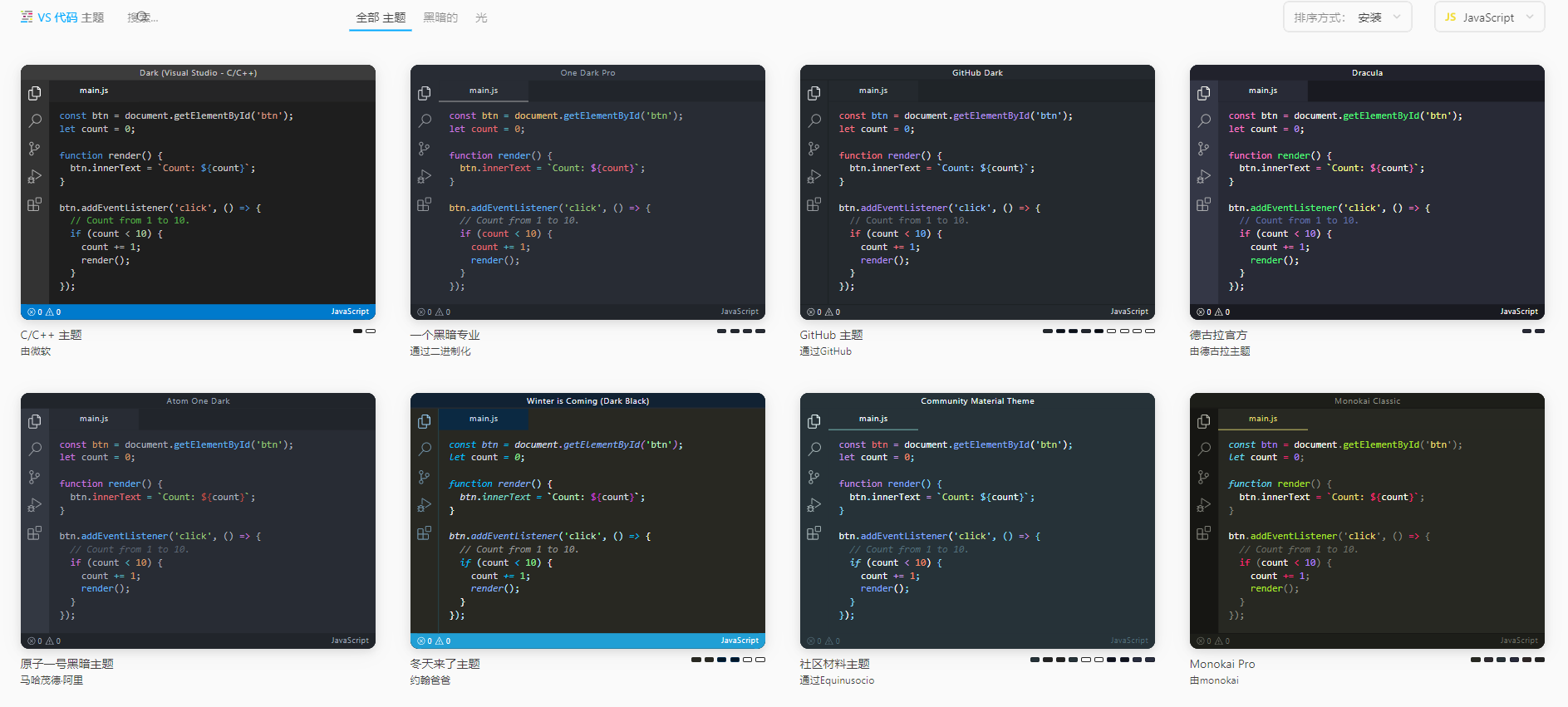Select the main.js tab in GitHub Dark preview
Screen dimensions: 1568x707
(x=872, y=91)
